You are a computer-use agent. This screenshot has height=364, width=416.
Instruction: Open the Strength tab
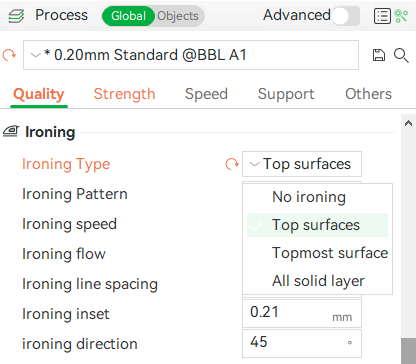[124, 94]
